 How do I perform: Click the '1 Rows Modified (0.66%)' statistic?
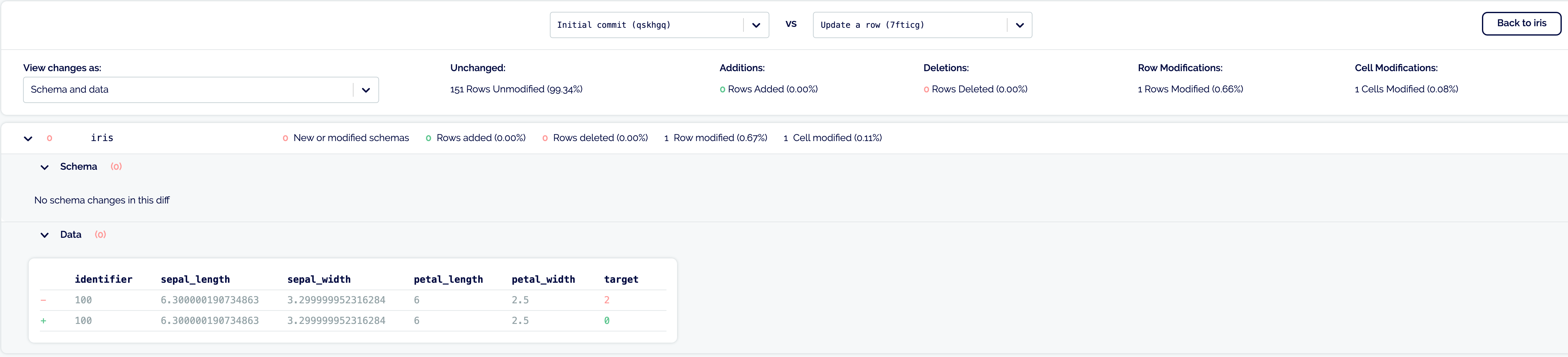coord(1190,90)
